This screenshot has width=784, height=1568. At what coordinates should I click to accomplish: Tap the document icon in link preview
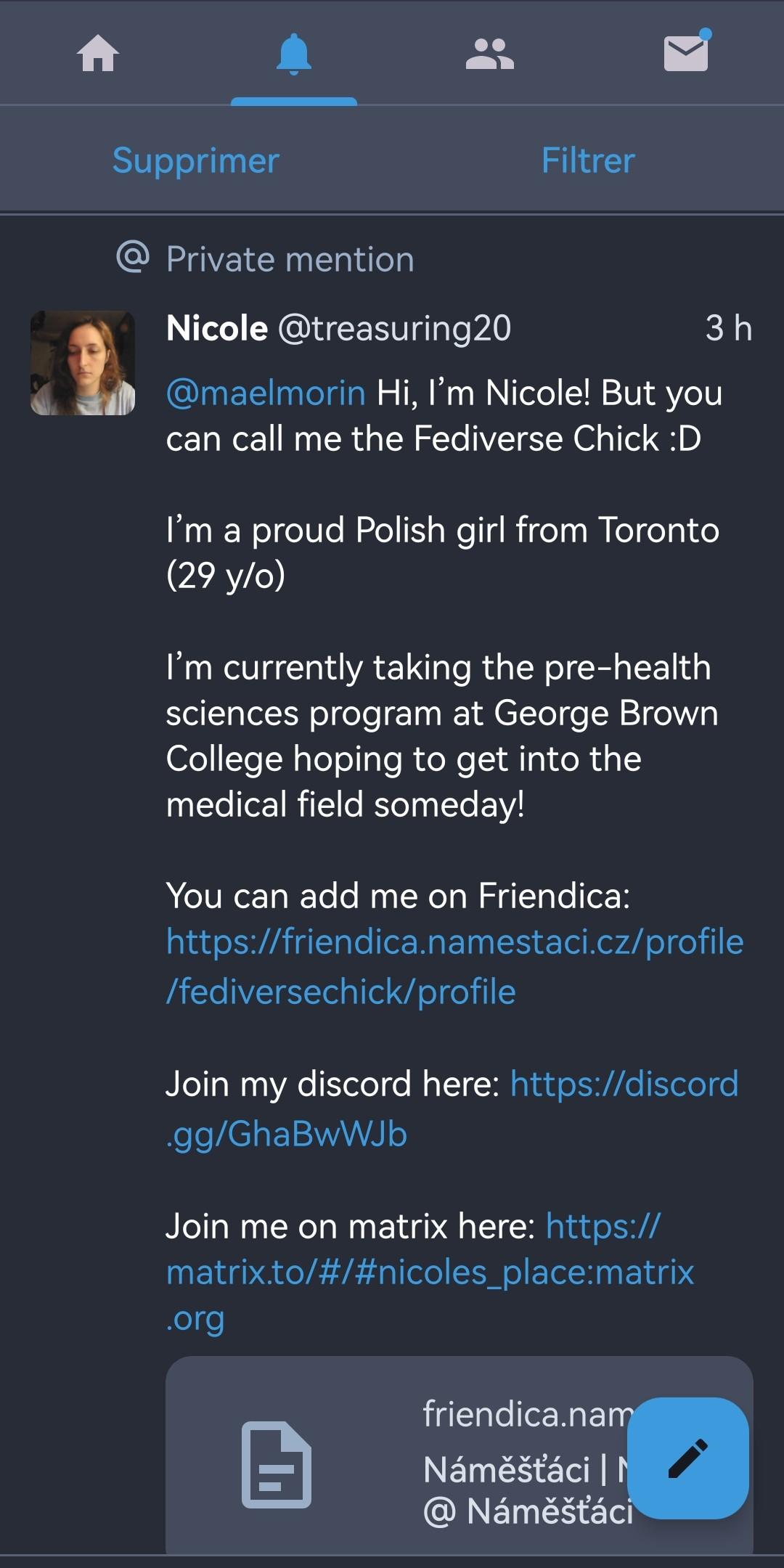pos(277,1465)
